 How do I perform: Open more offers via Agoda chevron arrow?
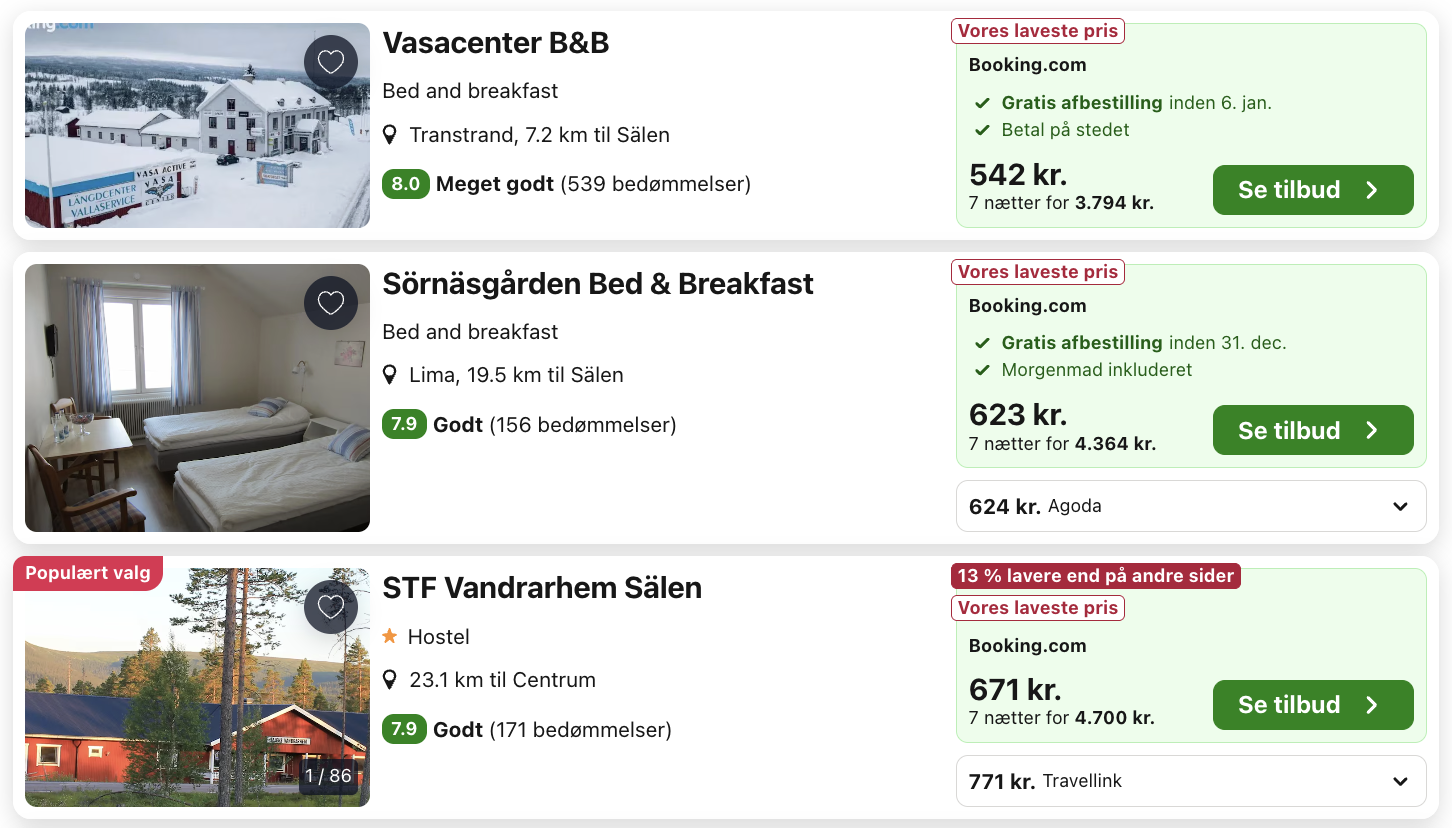coord(1400,506)
